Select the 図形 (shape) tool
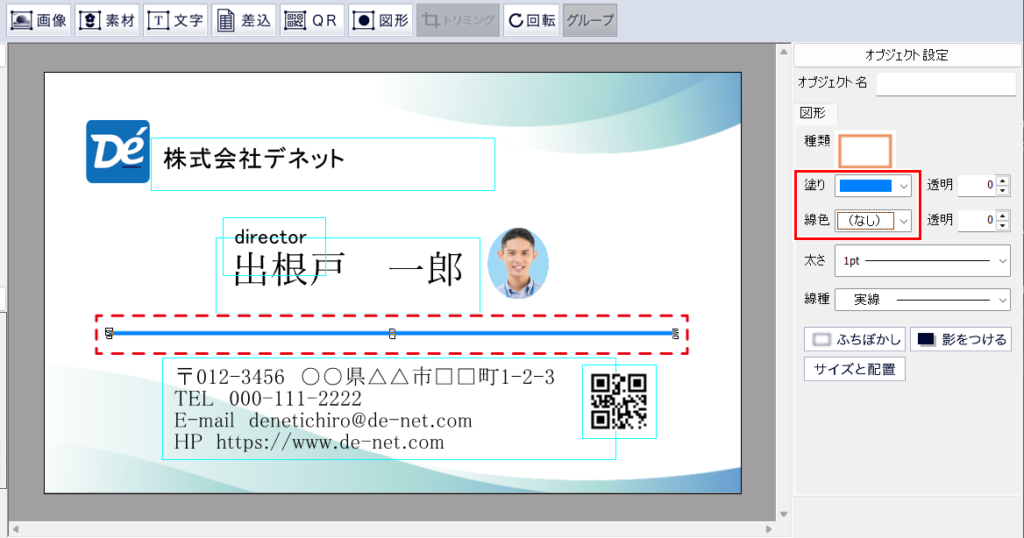The image size is (1024, 538). pos(380,20)
